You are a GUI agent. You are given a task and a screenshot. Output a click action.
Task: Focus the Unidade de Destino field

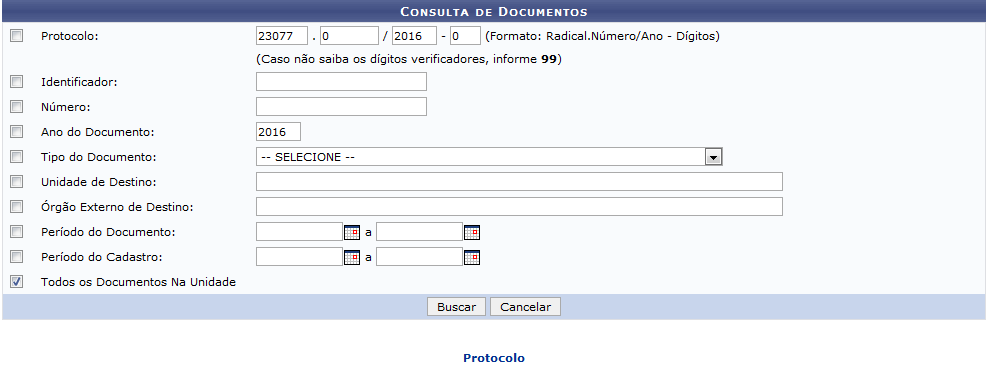pos(519,182)
